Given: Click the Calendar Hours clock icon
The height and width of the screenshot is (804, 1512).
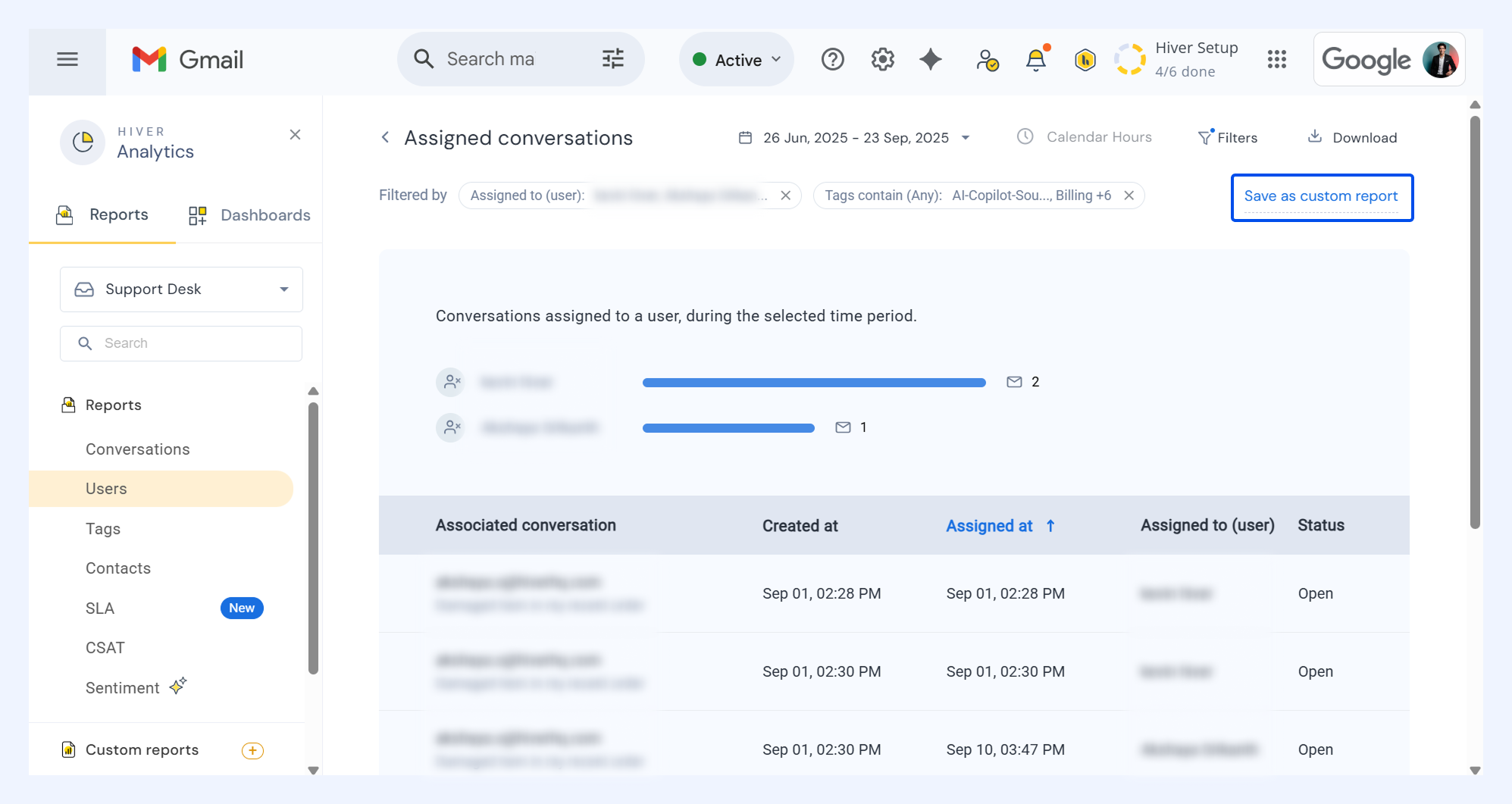Looking at the screenshot, I should click(1025, 136).
